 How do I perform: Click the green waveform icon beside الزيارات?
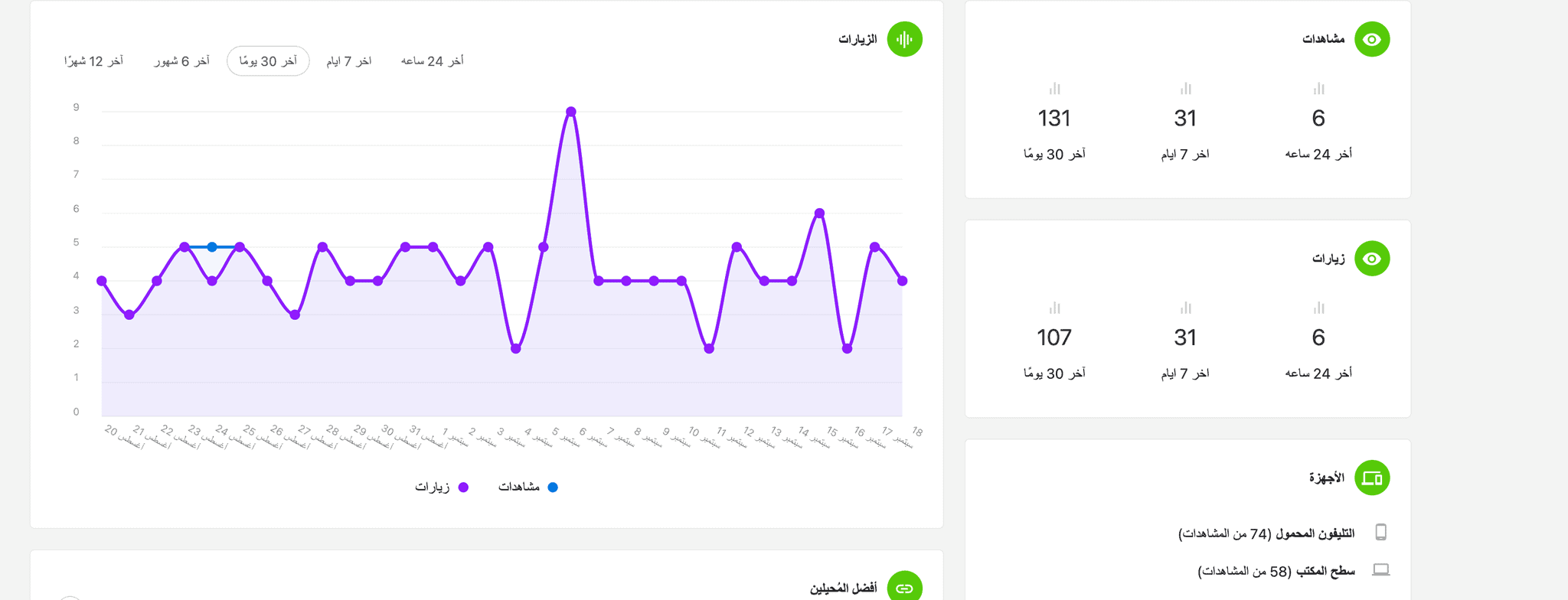click(904, 39)
